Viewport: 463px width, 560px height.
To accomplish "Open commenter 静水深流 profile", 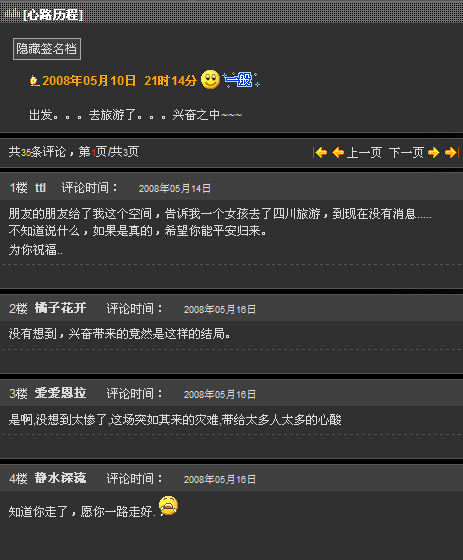I will click(60, 478).
